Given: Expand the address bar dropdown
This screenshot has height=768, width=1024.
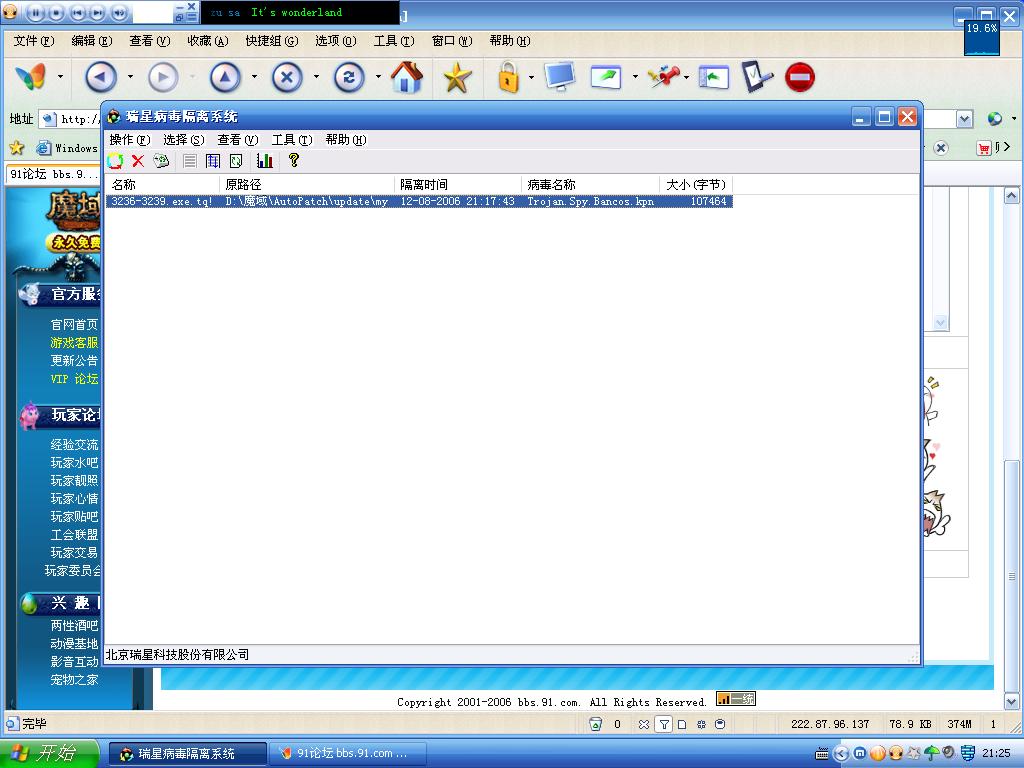Looking at the screenshot, I should tap(965, 119).
